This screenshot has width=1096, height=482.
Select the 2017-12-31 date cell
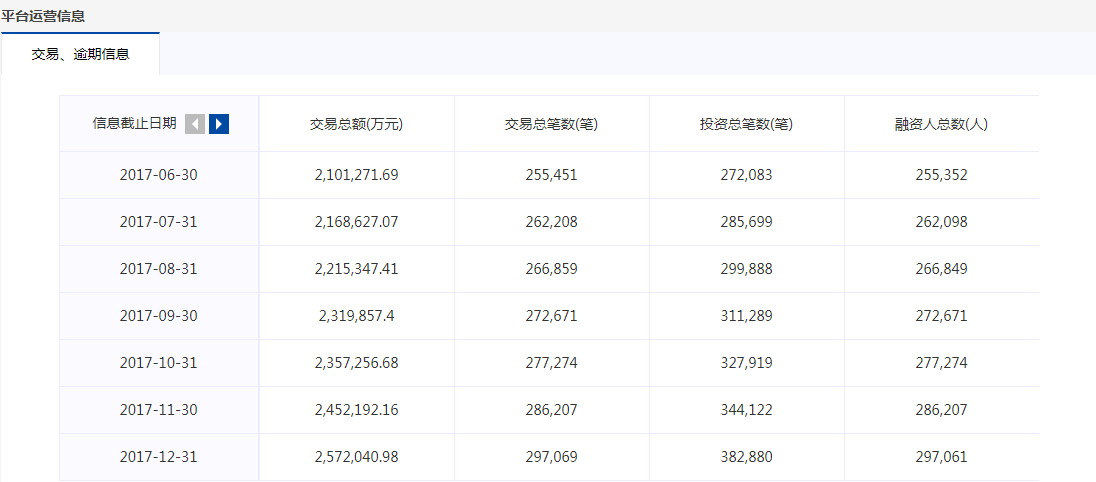[x=158, y=457]
